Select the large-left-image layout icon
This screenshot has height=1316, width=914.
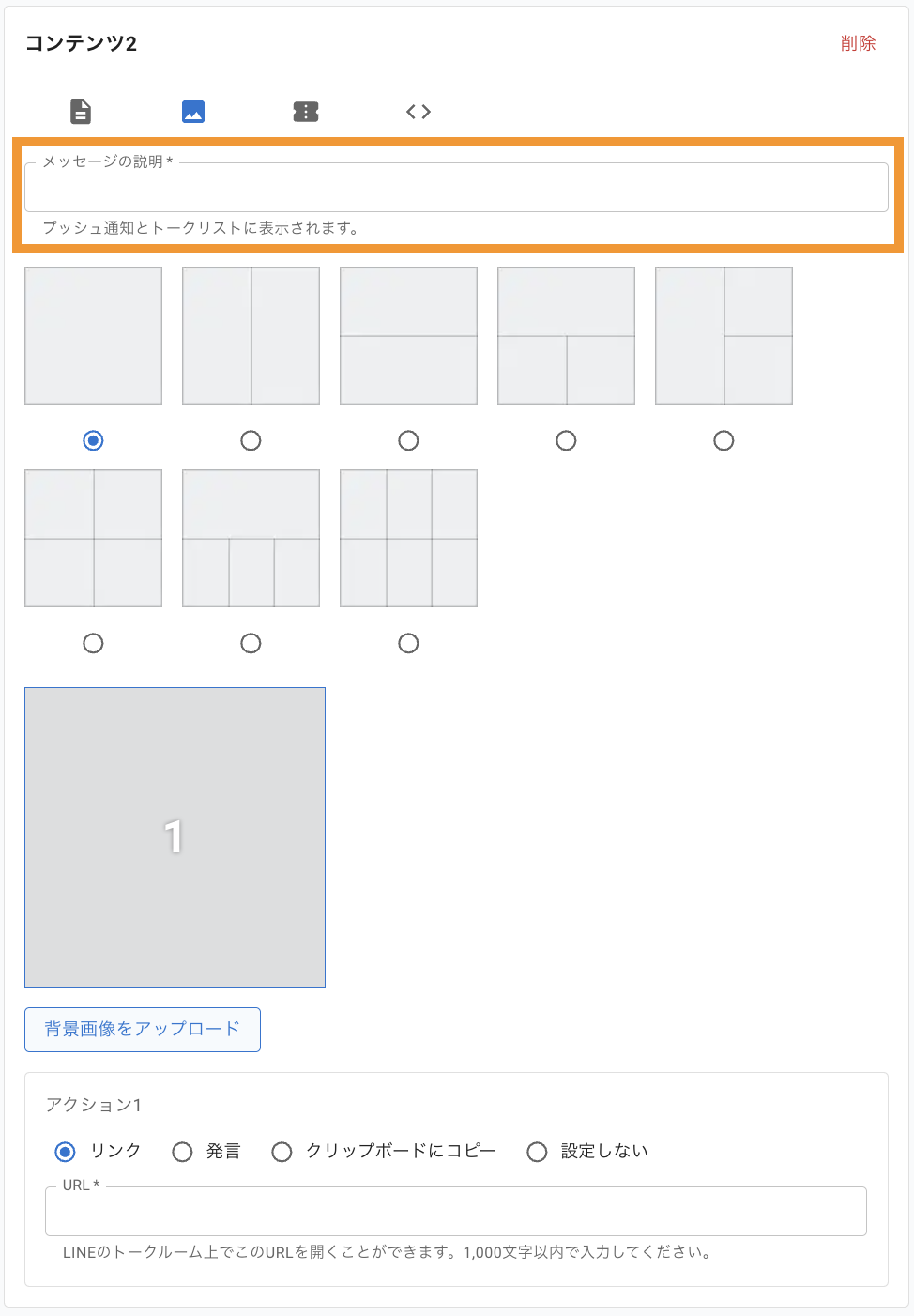click(724, 335)
